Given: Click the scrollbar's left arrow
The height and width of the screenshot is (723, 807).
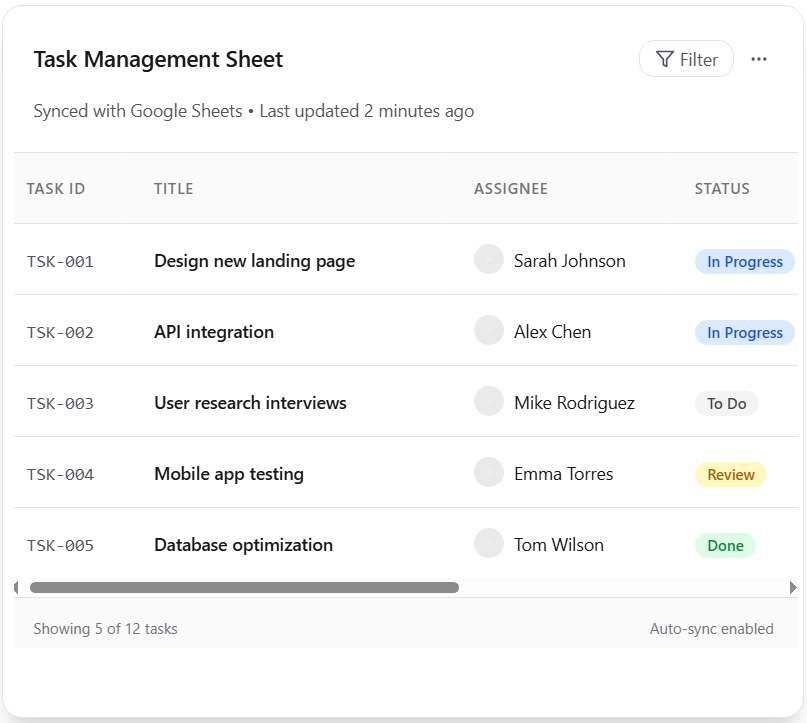Looking at the screenshot, I should point(16,588).
